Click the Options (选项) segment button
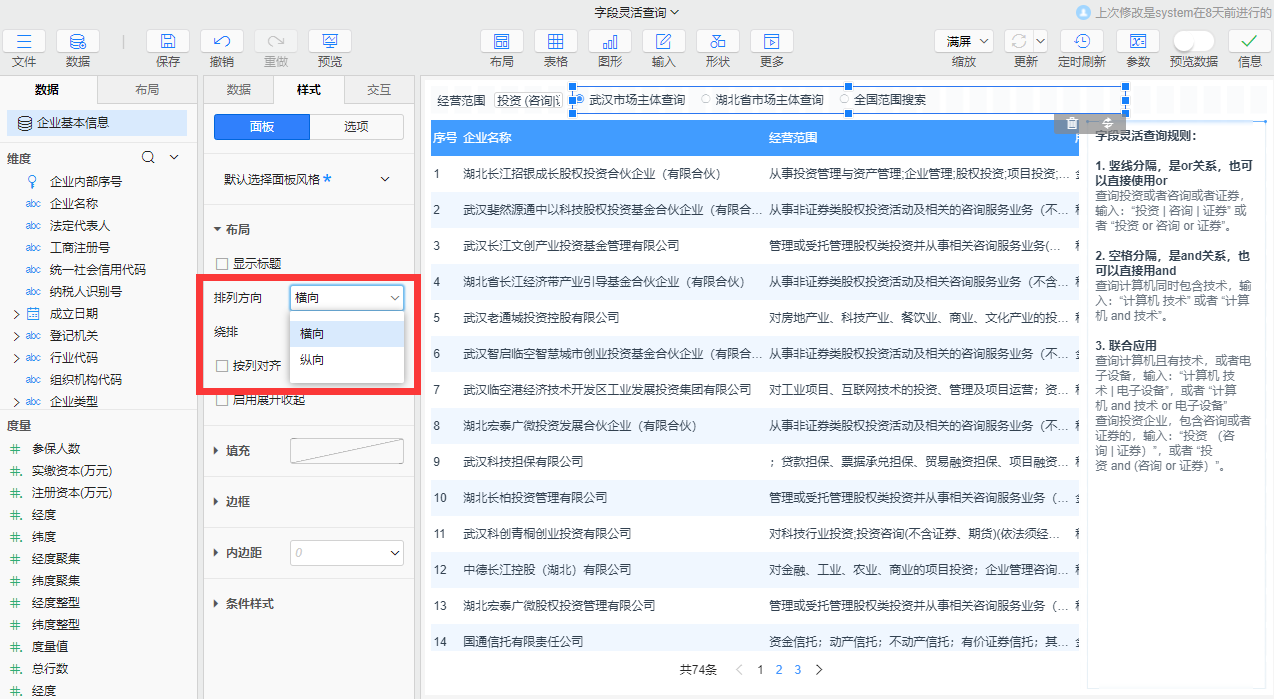This screenshot has width=1274, height=699. click(x=356, y=127)
